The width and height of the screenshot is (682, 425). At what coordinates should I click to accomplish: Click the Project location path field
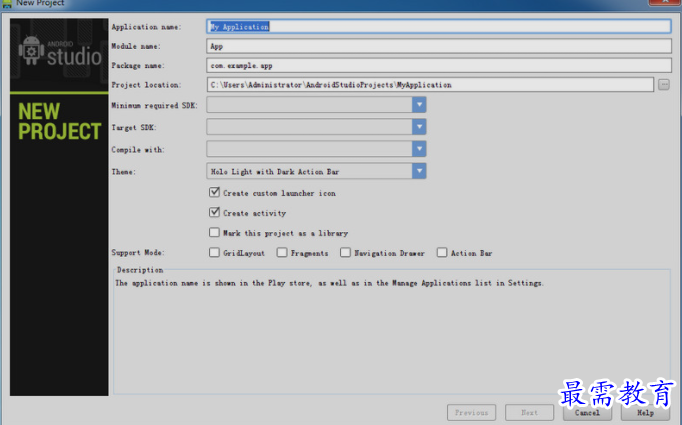click(x=430, y=85)
